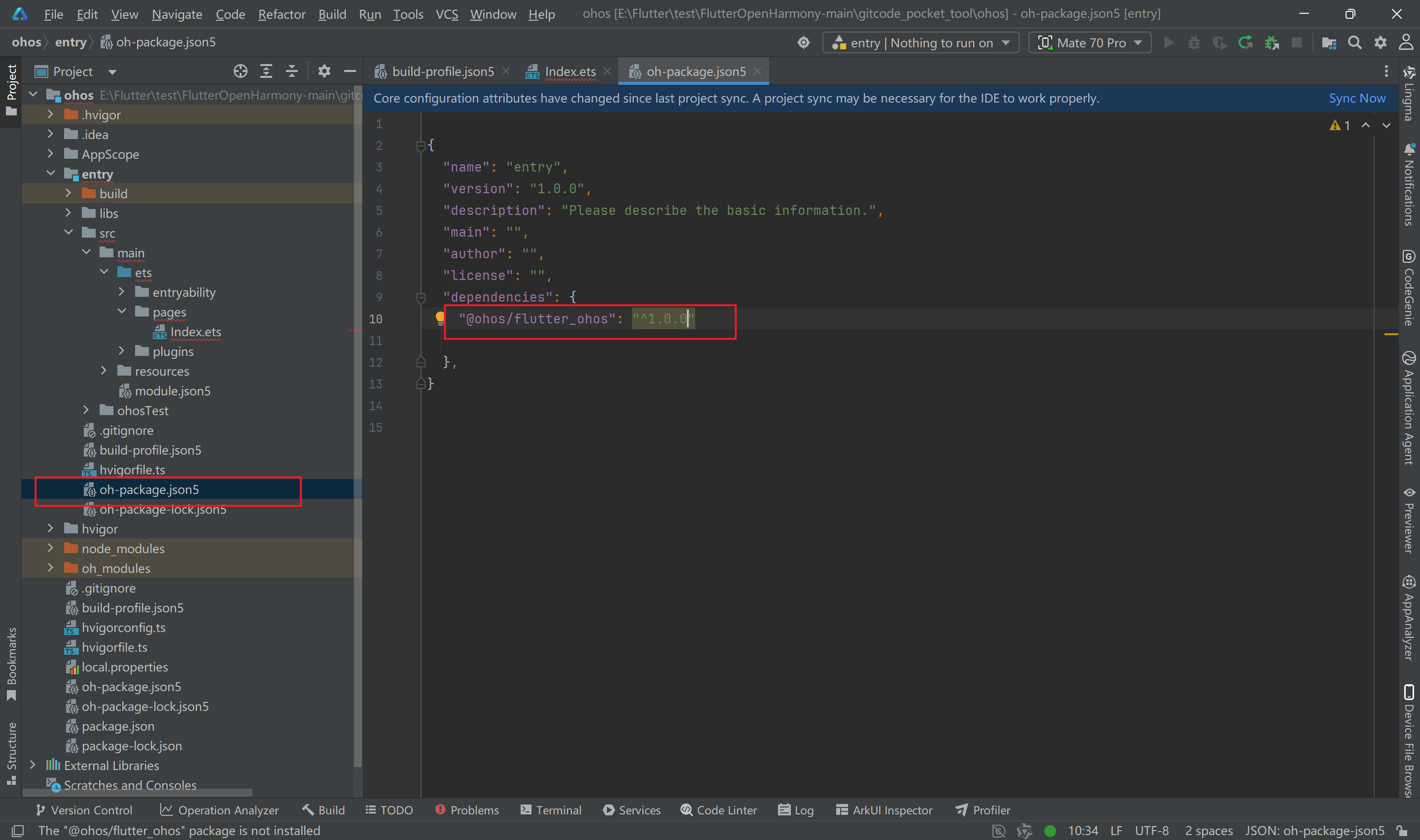Open the Terminal tool window

pos(550,810)
